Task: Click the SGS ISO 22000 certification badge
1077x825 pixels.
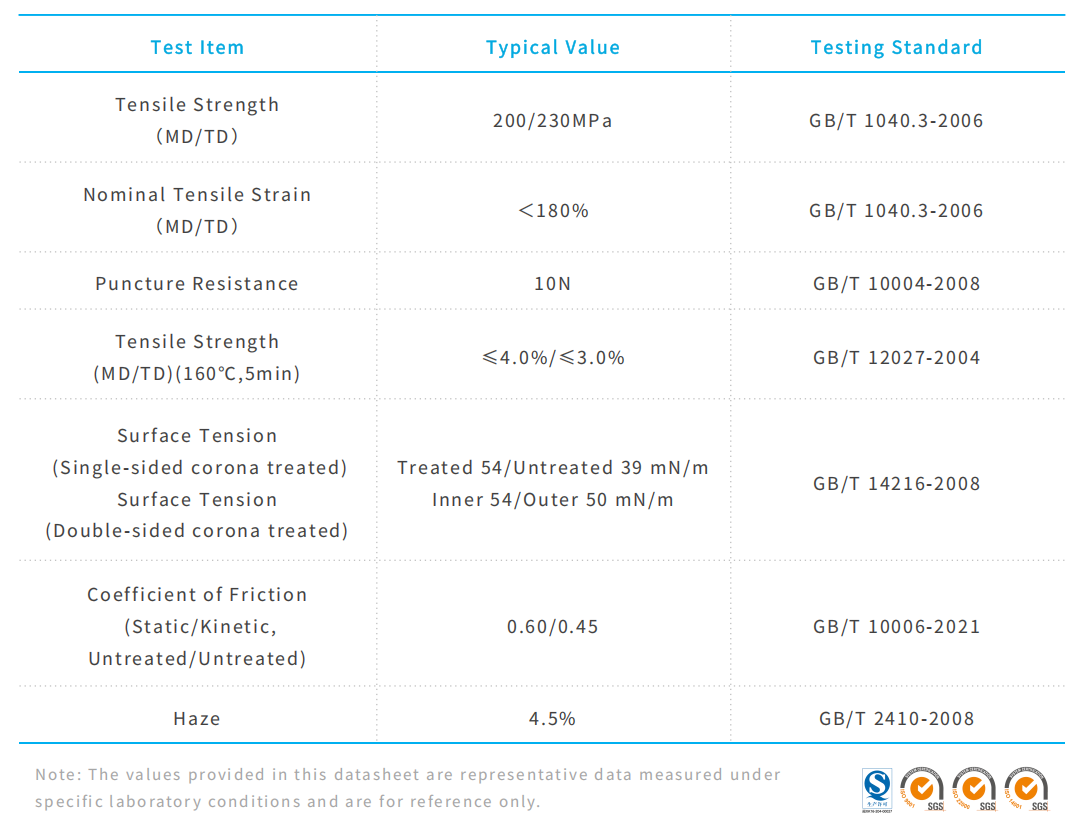Action: click(974, 788)
